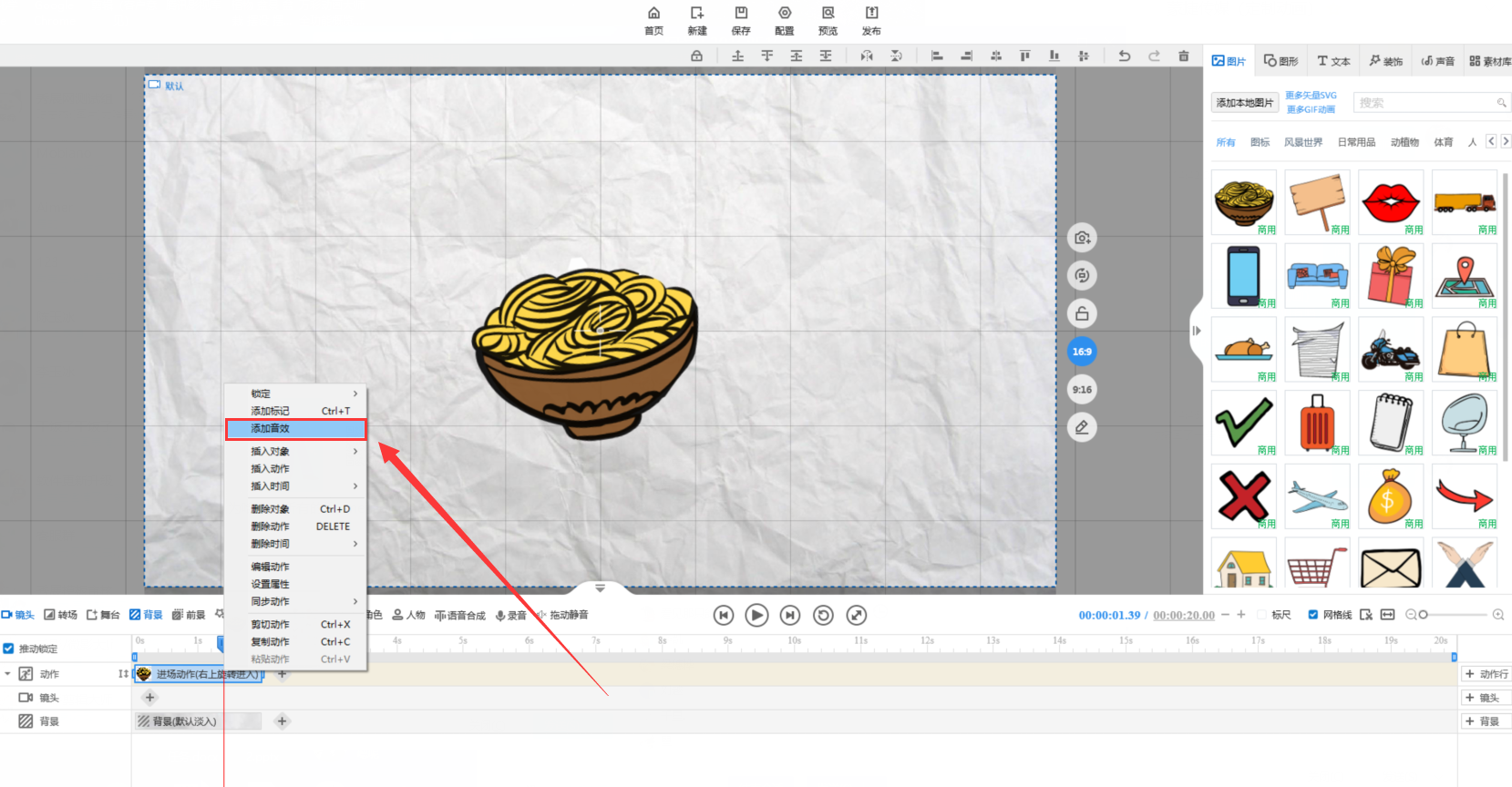
Task: Expand the 插入对象 submenu
Action: point(296,451)
